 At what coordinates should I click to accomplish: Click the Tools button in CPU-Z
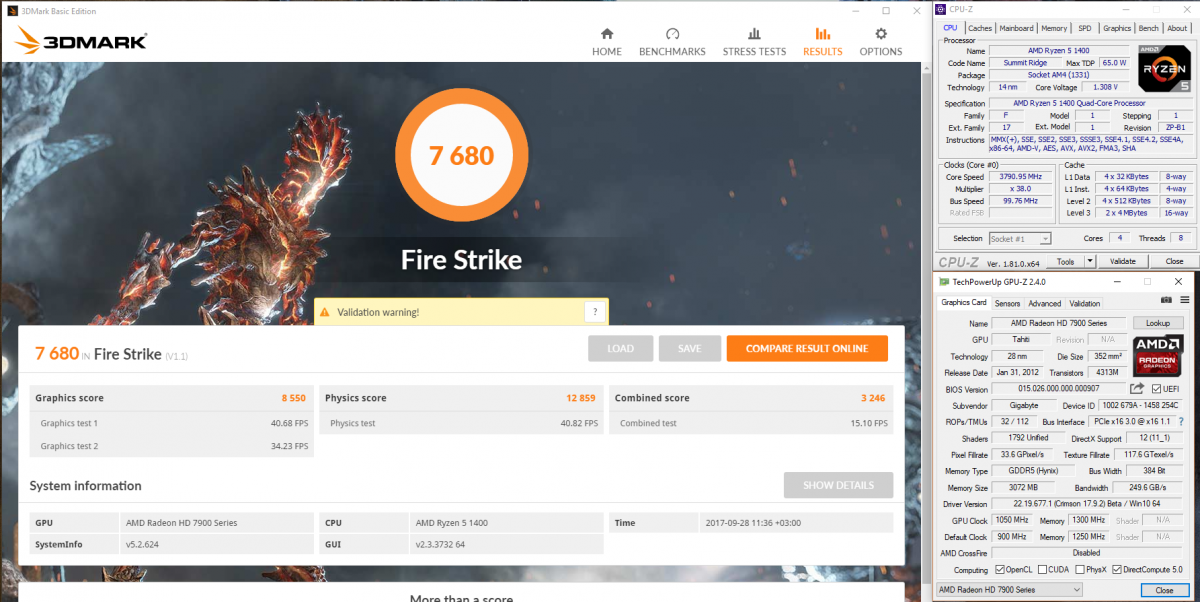pyautogui.click(x=1065, y=262)
